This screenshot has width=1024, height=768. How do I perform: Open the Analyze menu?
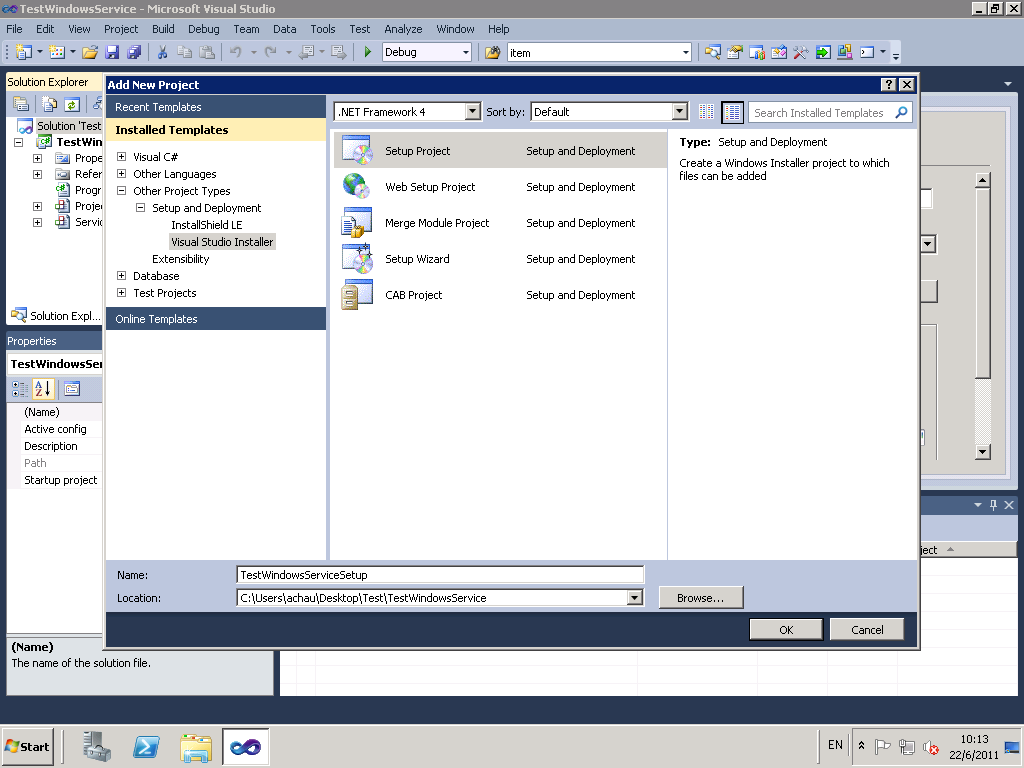coord(403,29)
